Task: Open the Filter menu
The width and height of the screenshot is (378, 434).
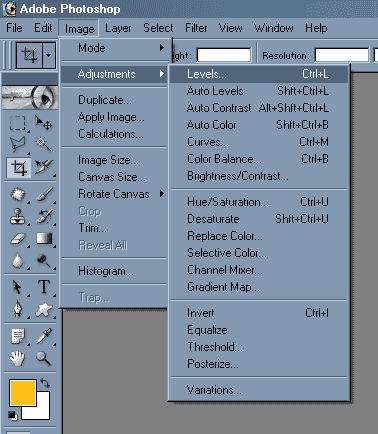Action: pos(196,28)
